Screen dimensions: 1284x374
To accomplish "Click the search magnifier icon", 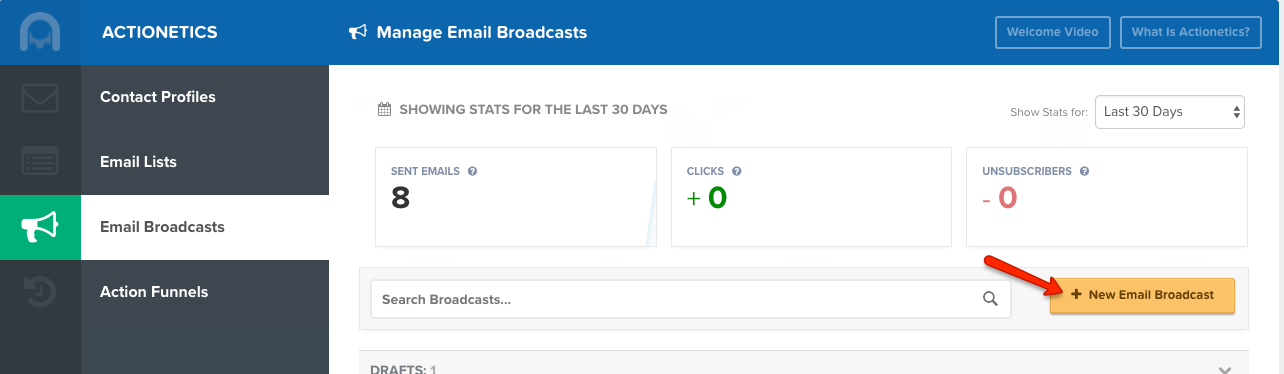I will coord(990,299).
